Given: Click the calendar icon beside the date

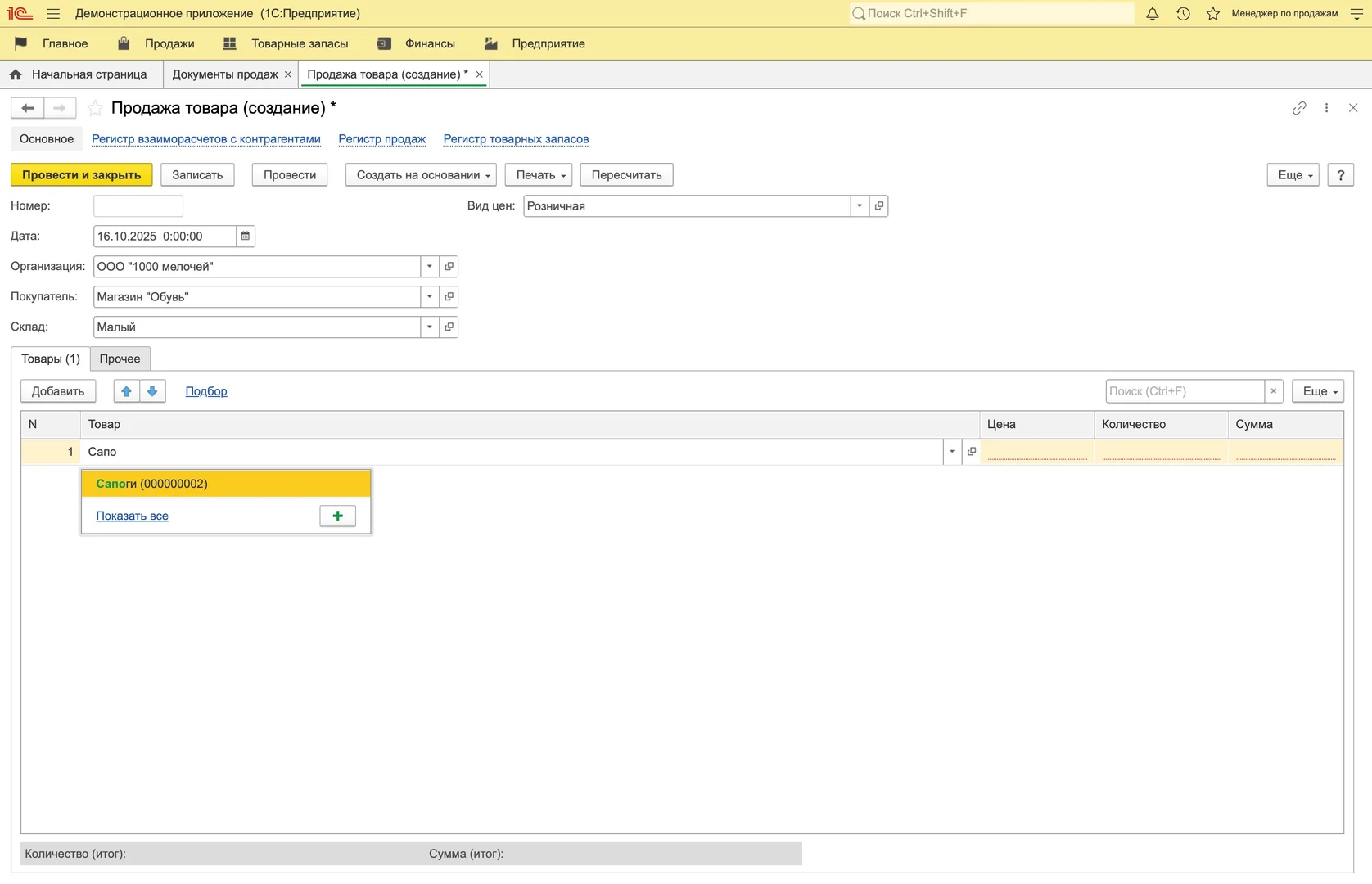Looking at the screenshot, I should coord(245,237).
